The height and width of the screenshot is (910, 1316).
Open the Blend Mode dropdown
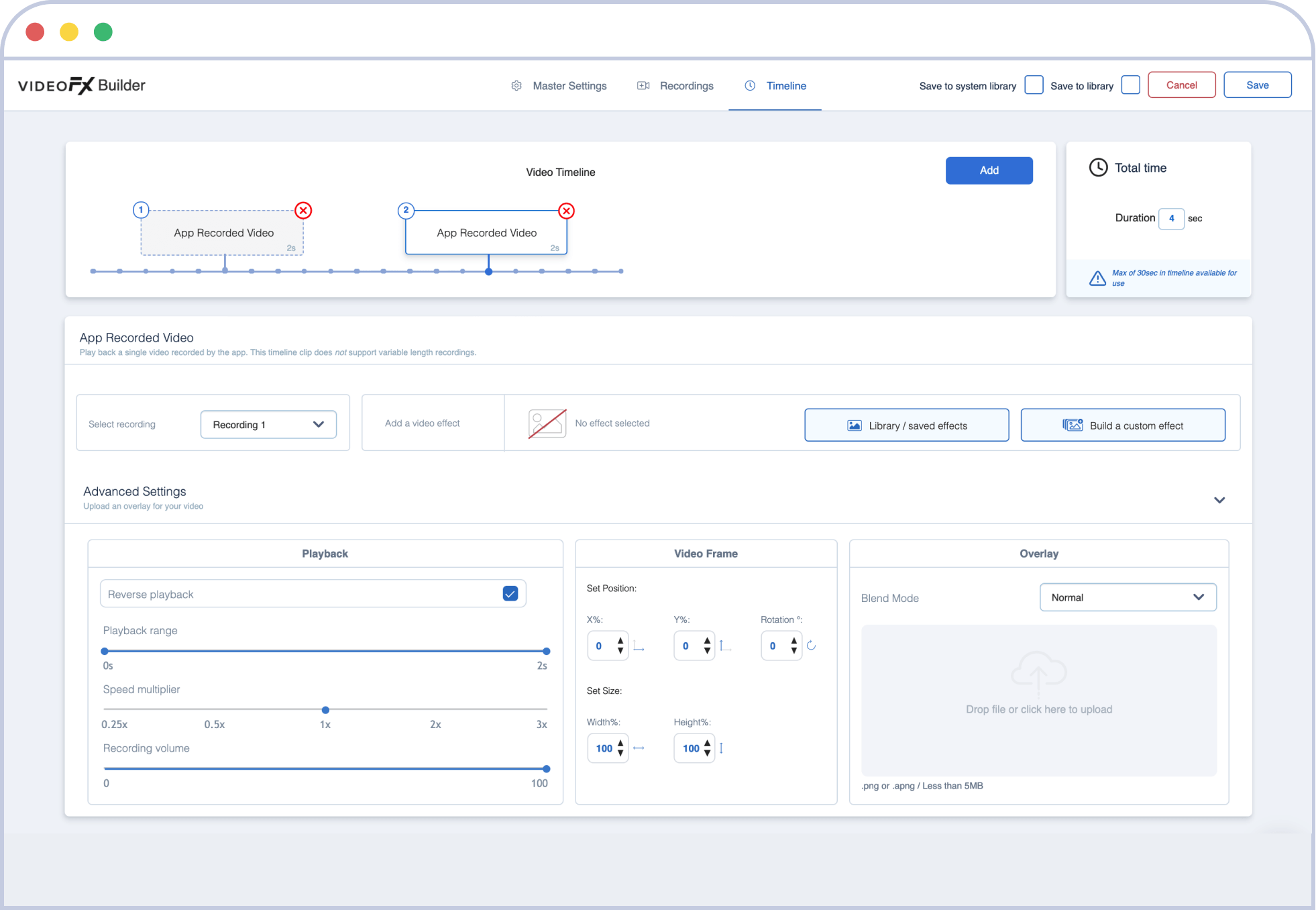[1128, 597]
